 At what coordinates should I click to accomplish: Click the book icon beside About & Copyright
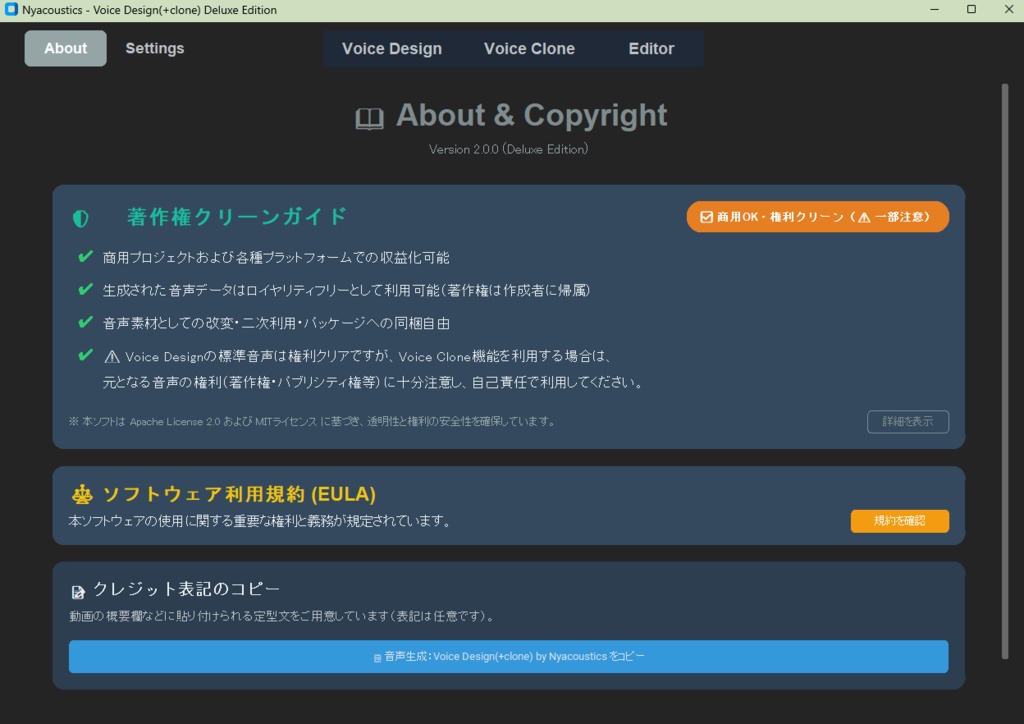(369, 119)
